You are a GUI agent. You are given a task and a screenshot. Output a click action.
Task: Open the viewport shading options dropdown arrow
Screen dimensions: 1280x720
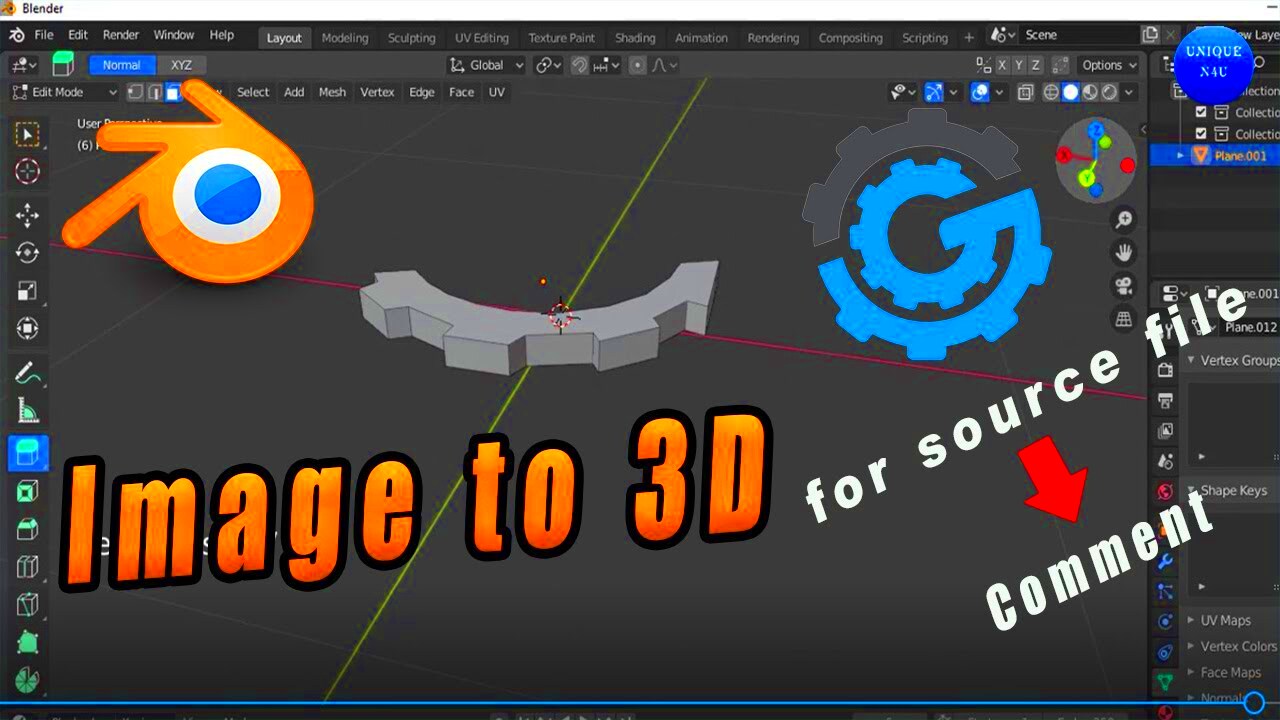click(x=1130, y=92)
